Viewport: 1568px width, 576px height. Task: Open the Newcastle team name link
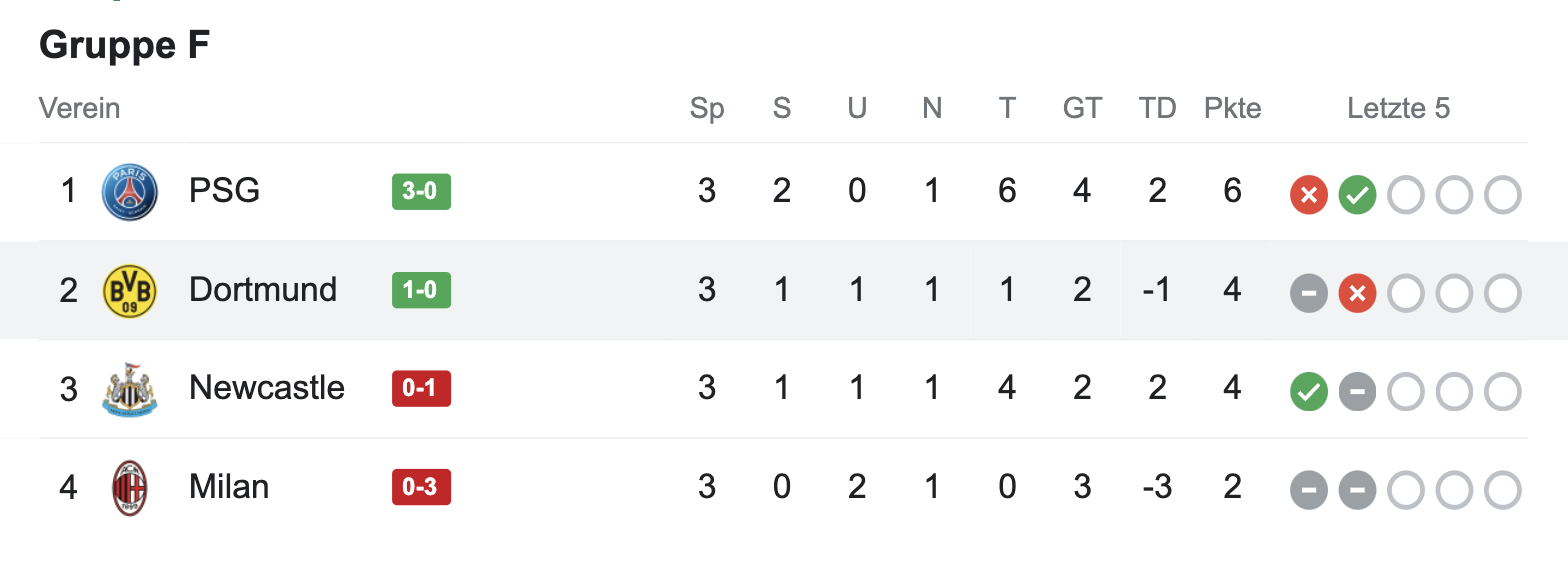266,387
